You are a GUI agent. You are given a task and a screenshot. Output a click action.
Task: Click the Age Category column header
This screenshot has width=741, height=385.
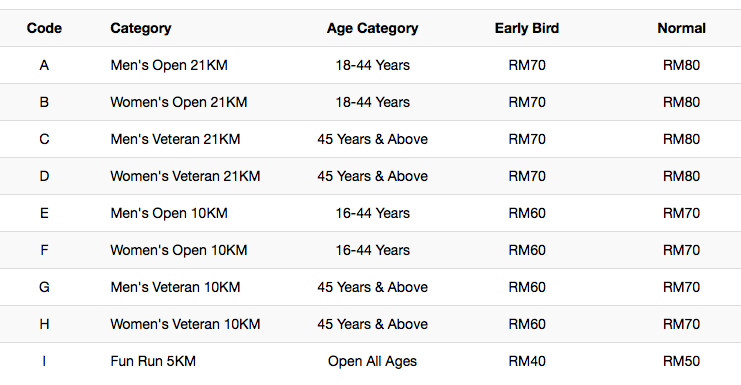click(x=372, y=28)
